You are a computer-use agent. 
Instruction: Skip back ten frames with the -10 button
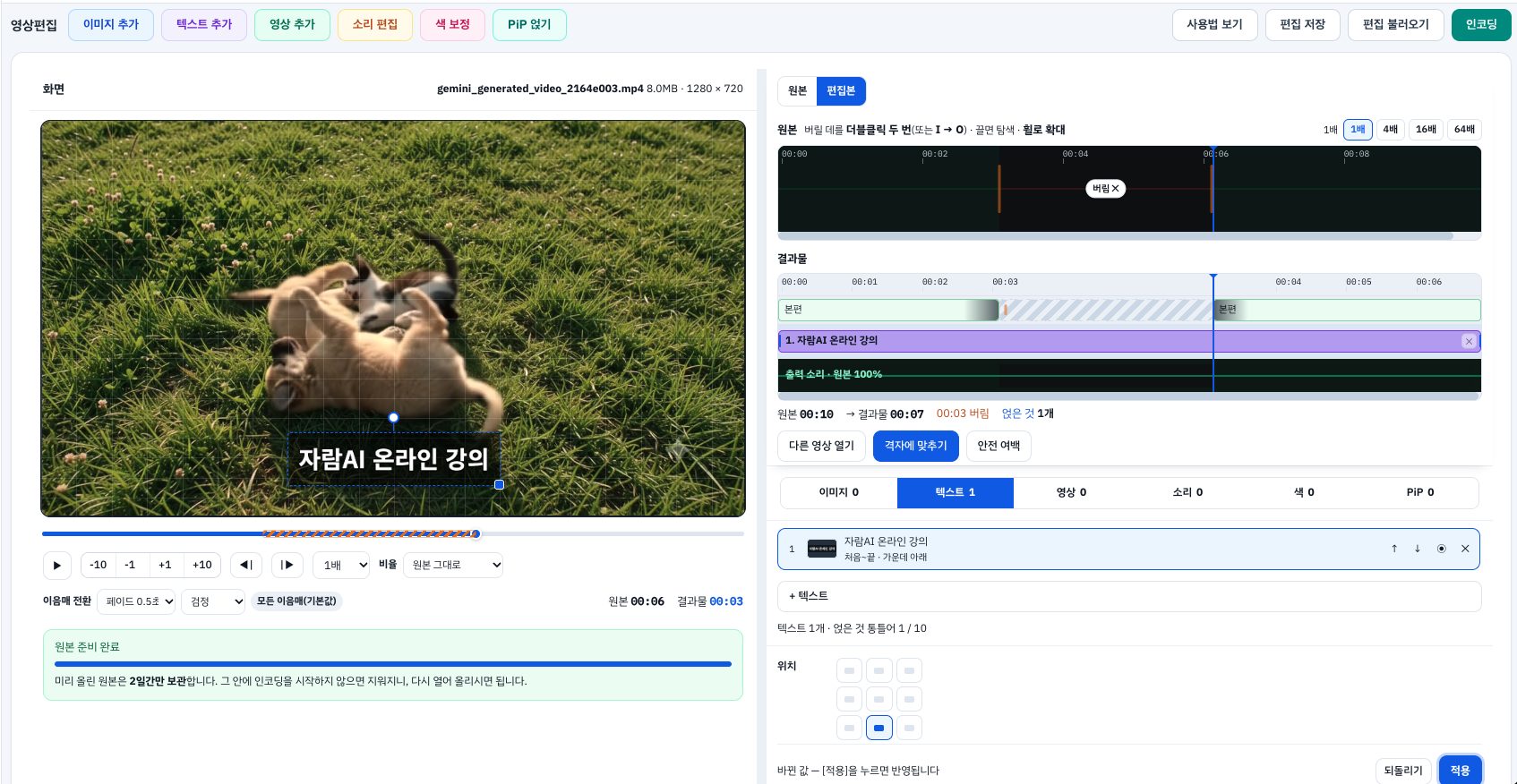click(x=99, y=565)
